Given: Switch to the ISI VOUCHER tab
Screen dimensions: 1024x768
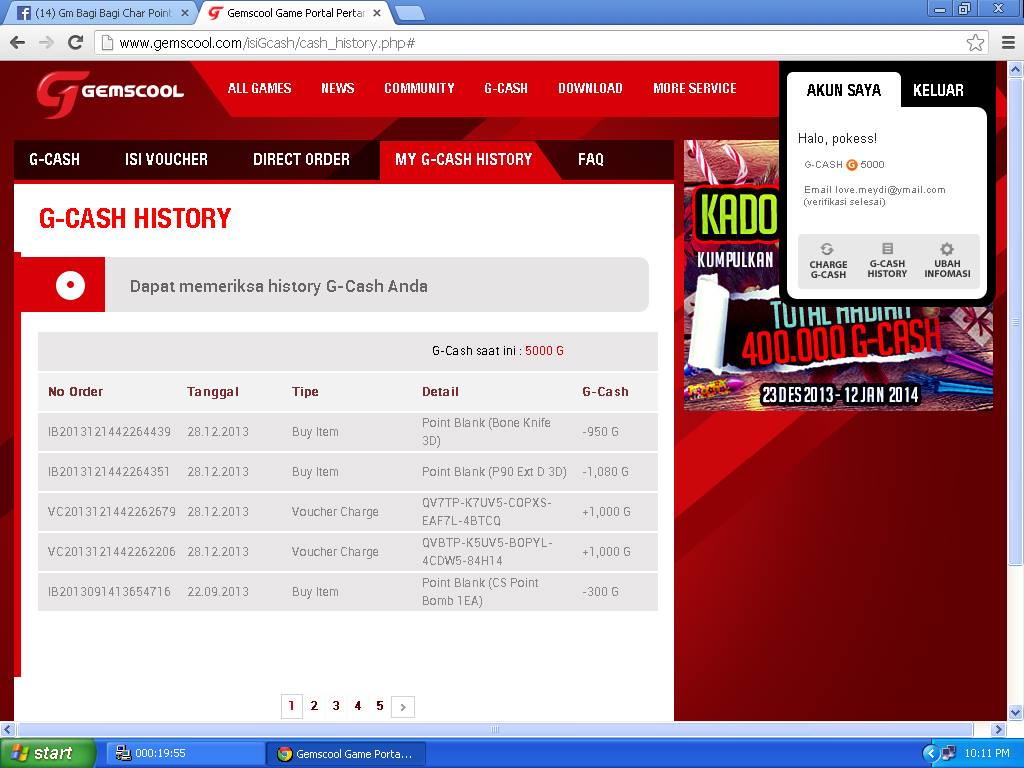Looking at the screenshot, I should point(167,159).
